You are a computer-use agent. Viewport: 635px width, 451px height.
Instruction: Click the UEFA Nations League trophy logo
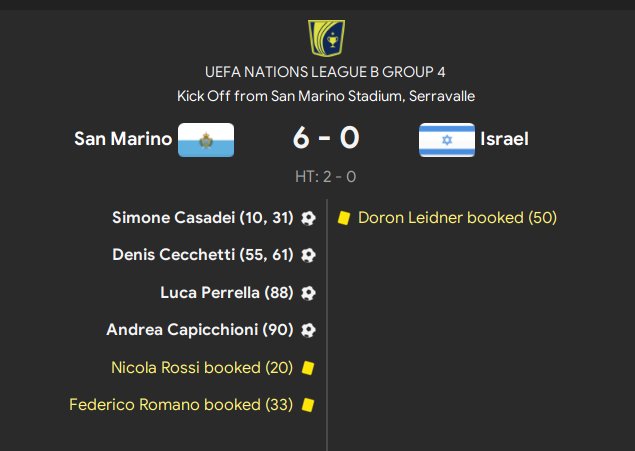(326, 36)
